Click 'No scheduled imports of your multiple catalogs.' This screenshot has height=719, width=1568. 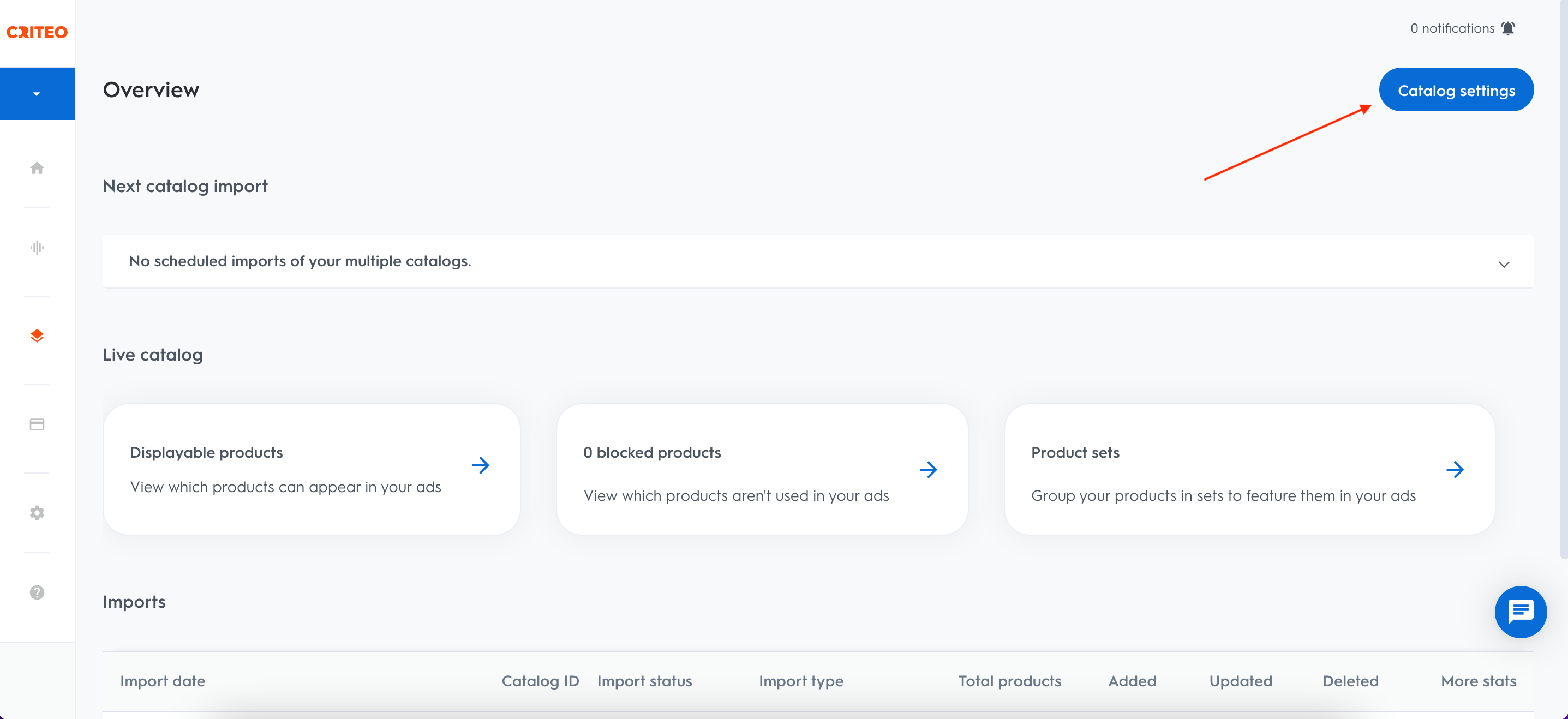[x=300, y=261]
